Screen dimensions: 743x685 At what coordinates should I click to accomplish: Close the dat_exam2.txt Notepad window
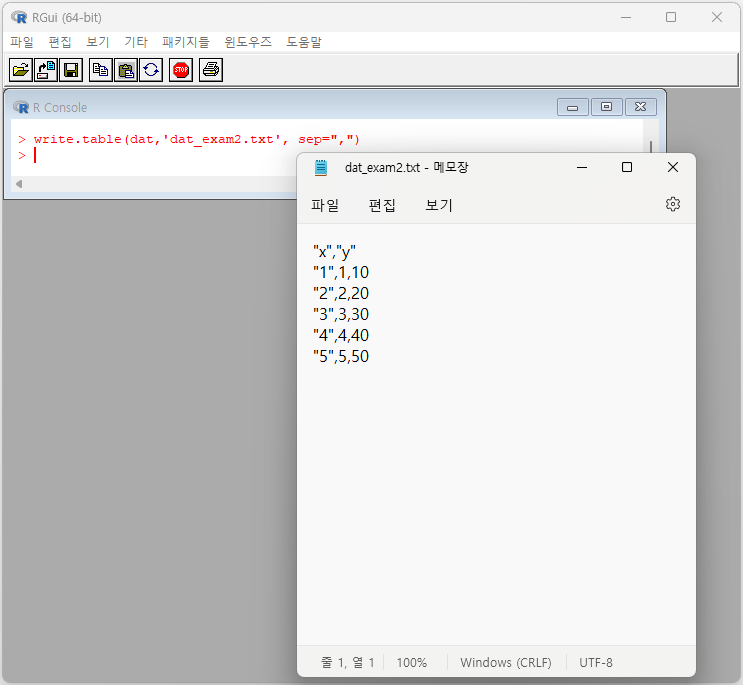click(x=673, y=167)
